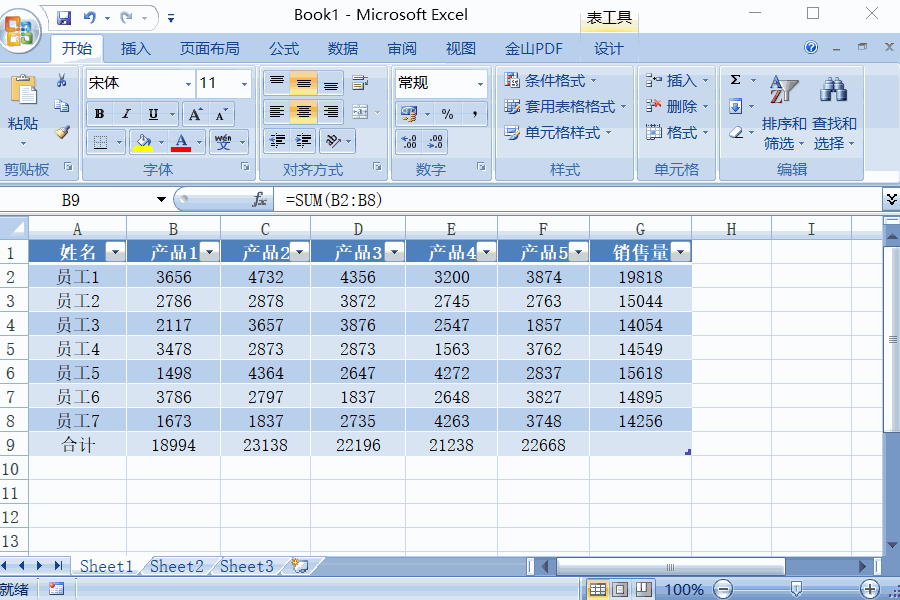This screenshot has width=900, height=600.
Task: Increase decimal places
Action: pos(409,142)
